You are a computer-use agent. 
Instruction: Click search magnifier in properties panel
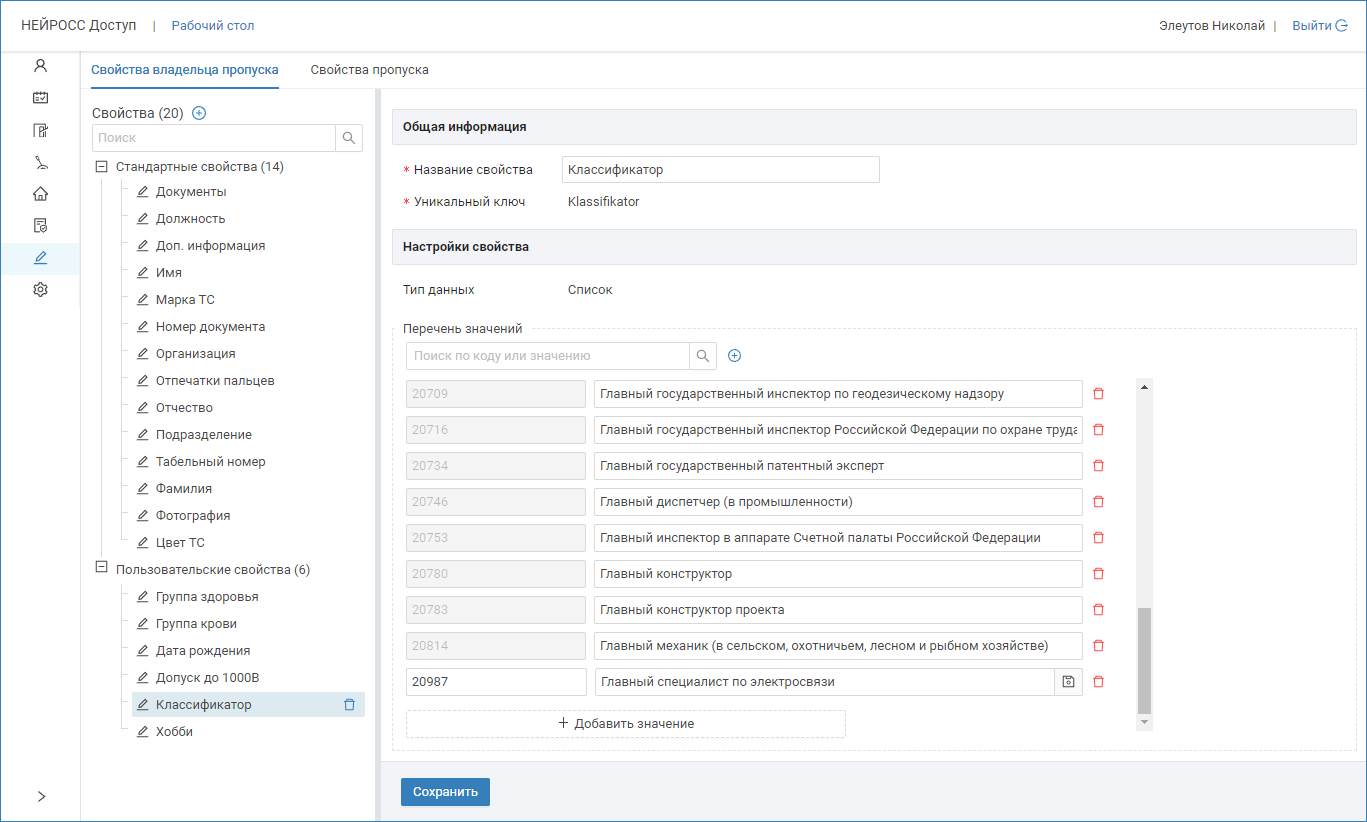(x=349, y=138)
